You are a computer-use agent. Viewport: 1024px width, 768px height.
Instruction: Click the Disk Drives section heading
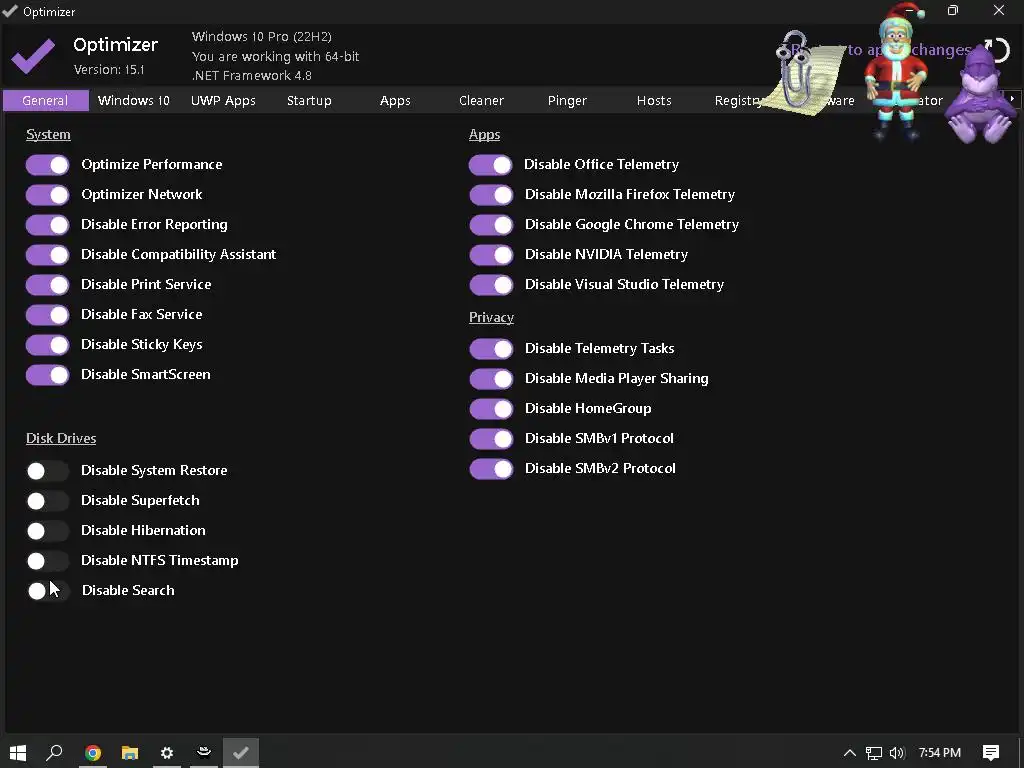[61, 438]
